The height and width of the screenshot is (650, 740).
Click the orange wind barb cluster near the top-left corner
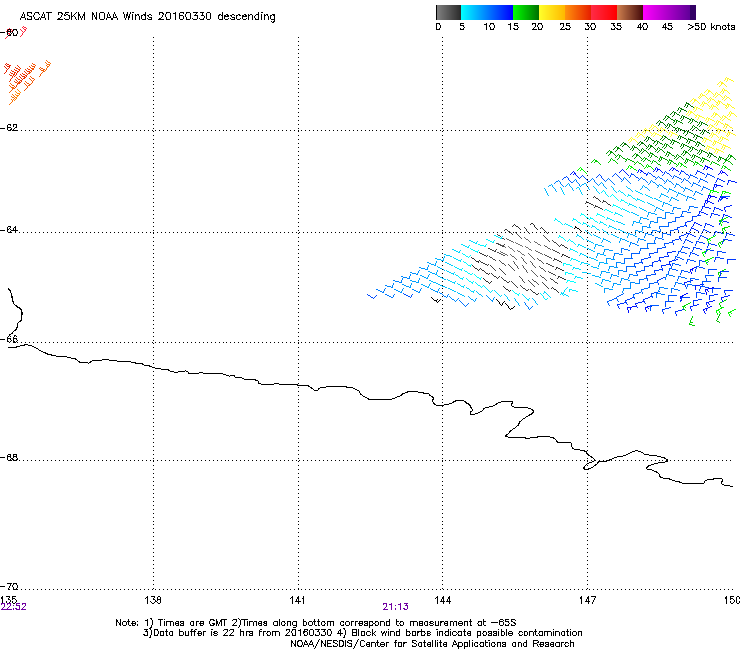(x=28, y=81)
